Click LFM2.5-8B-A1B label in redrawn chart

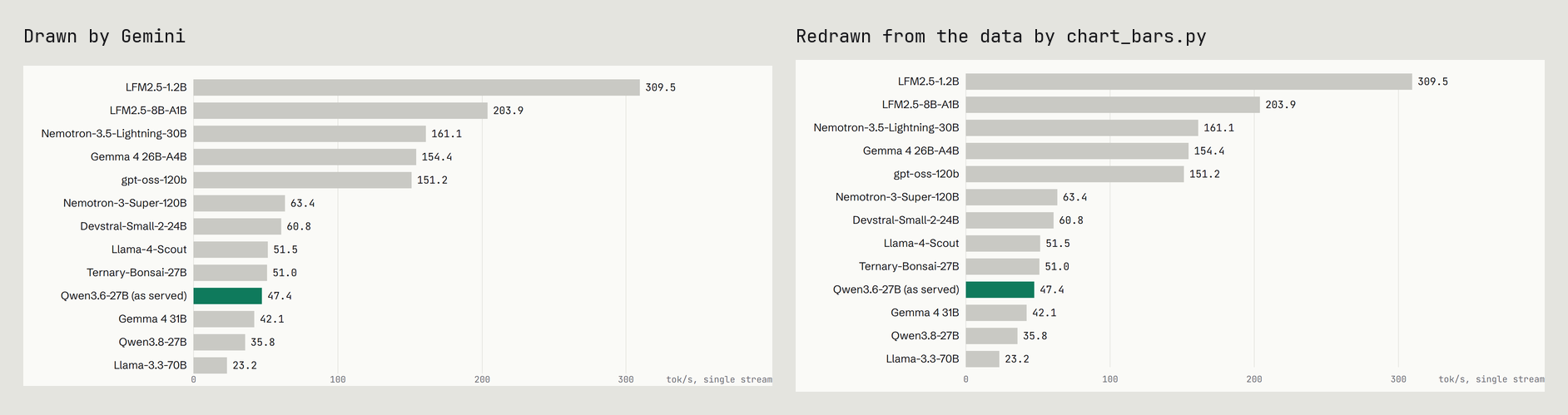920,105
